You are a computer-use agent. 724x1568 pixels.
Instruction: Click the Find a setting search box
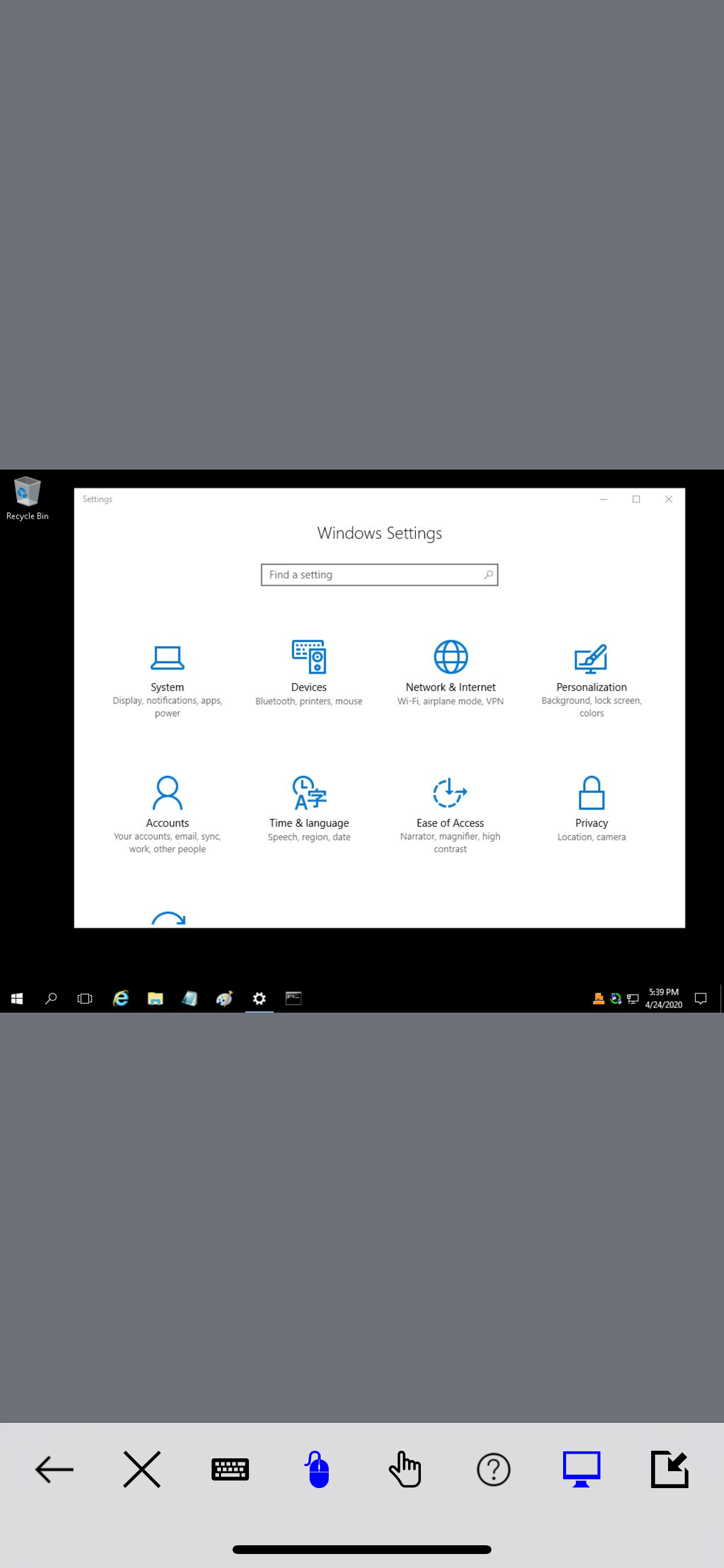coord(379,575)
